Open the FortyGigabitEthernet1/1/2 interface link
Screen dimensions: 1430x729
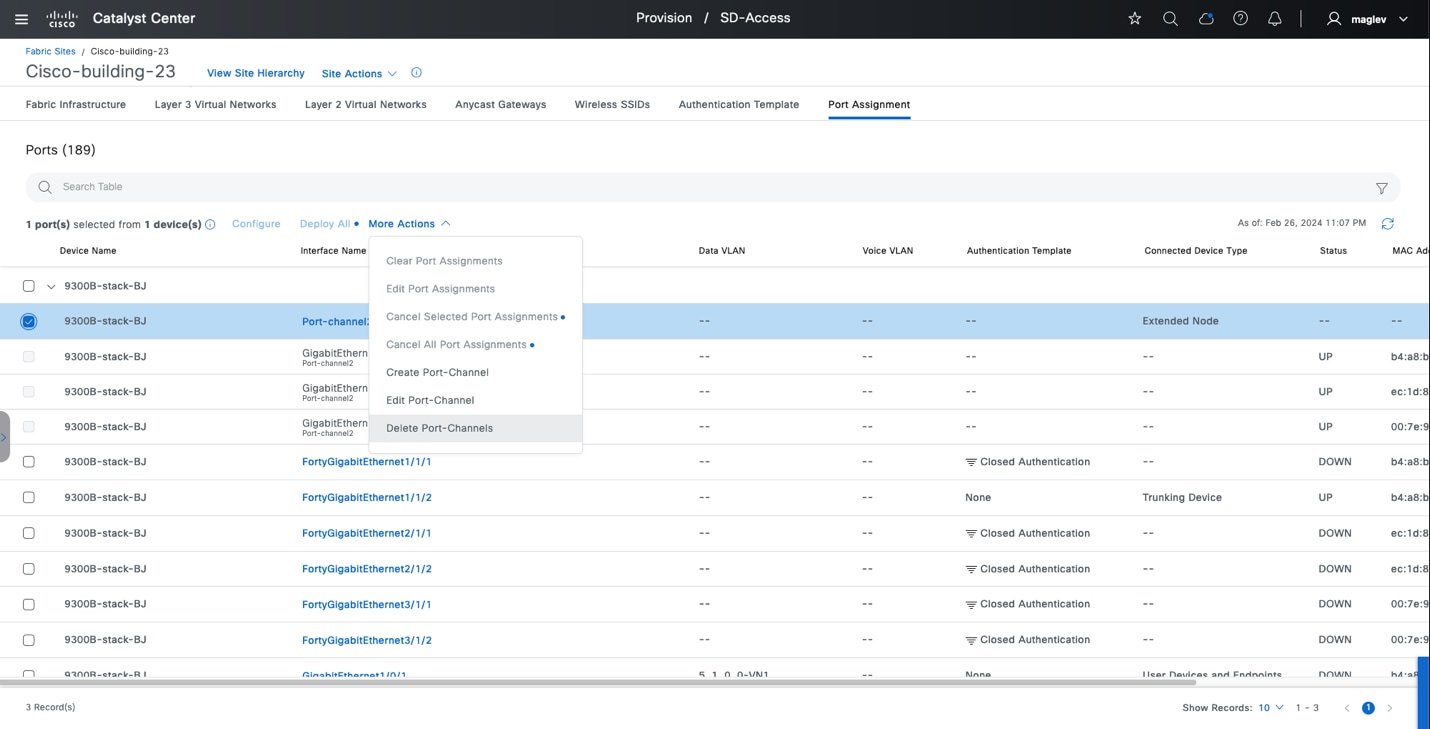pos(366,497)
